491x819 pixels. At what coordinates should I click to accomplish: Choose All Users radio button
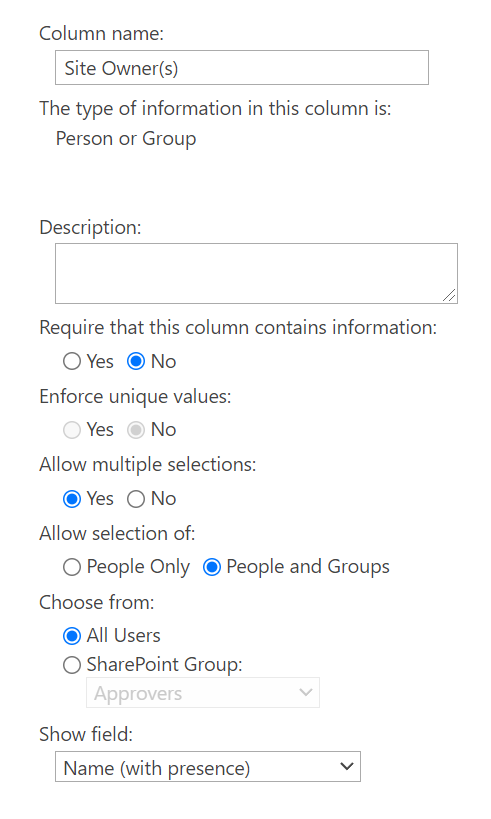click(72, 636)
